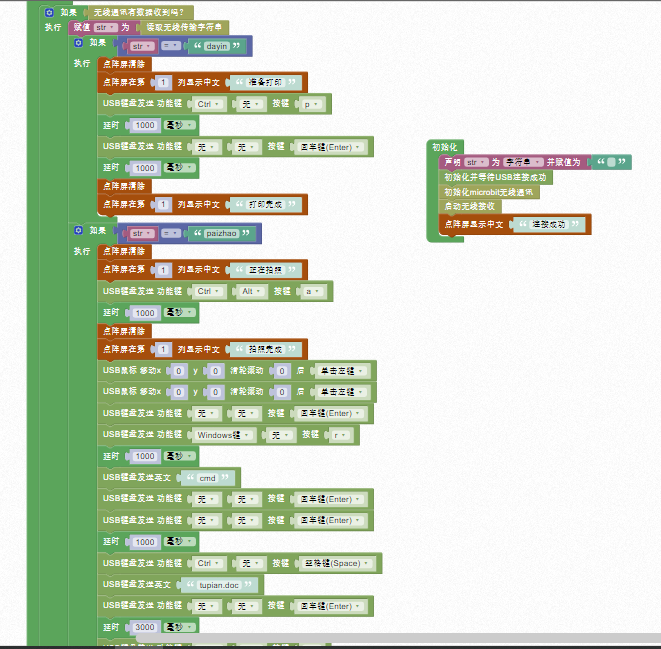Edit the tupian.doc text field
661x649 pixels.
tap(219, 585)
